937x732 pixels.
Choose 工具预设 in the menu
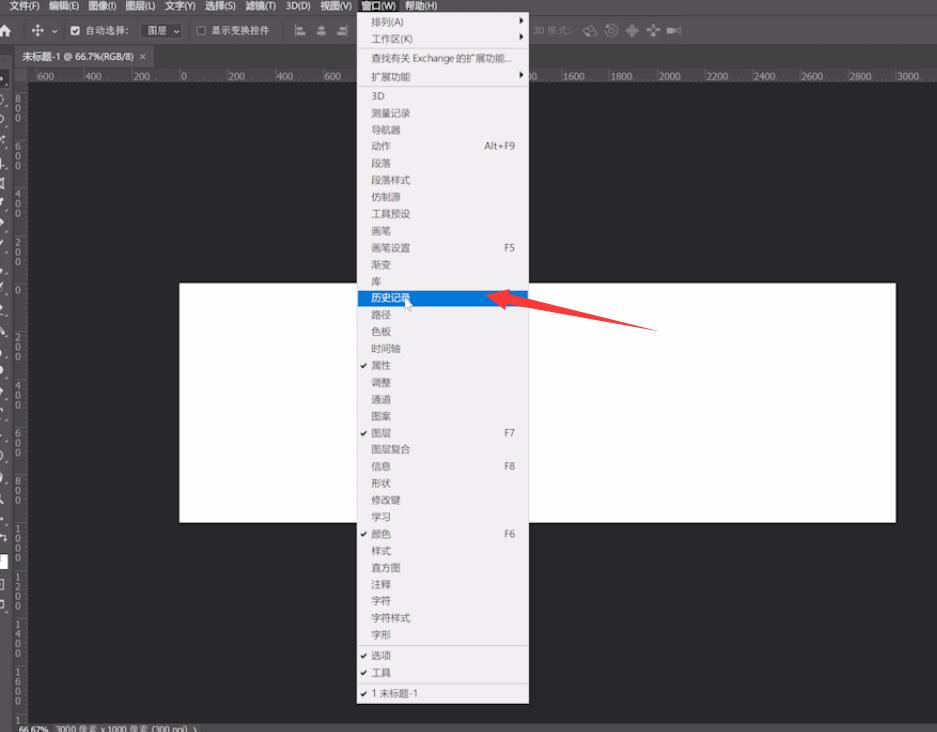(x=442, y=214)
